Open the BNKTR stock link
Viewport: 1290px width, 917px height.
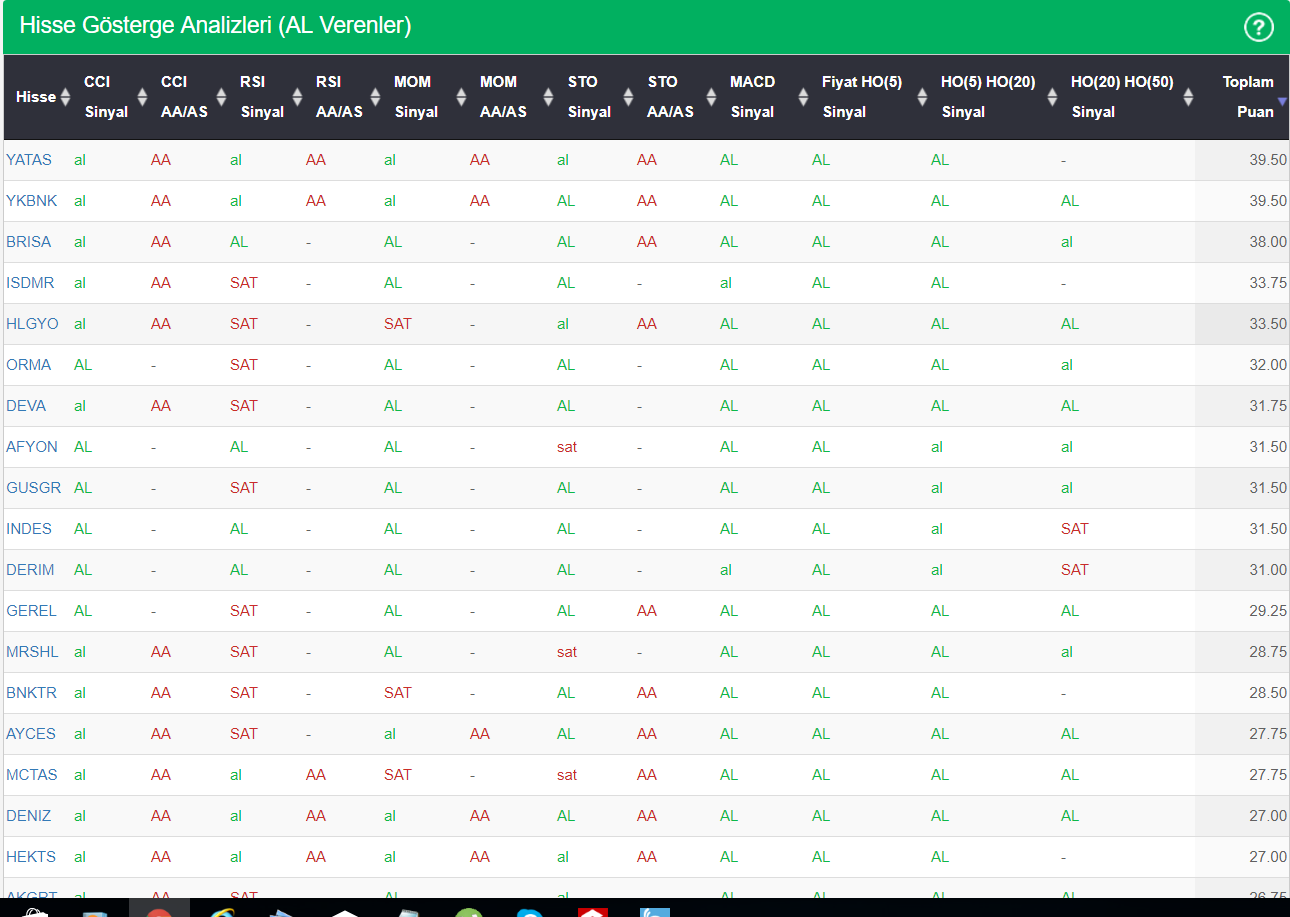[x=32, y=693]
